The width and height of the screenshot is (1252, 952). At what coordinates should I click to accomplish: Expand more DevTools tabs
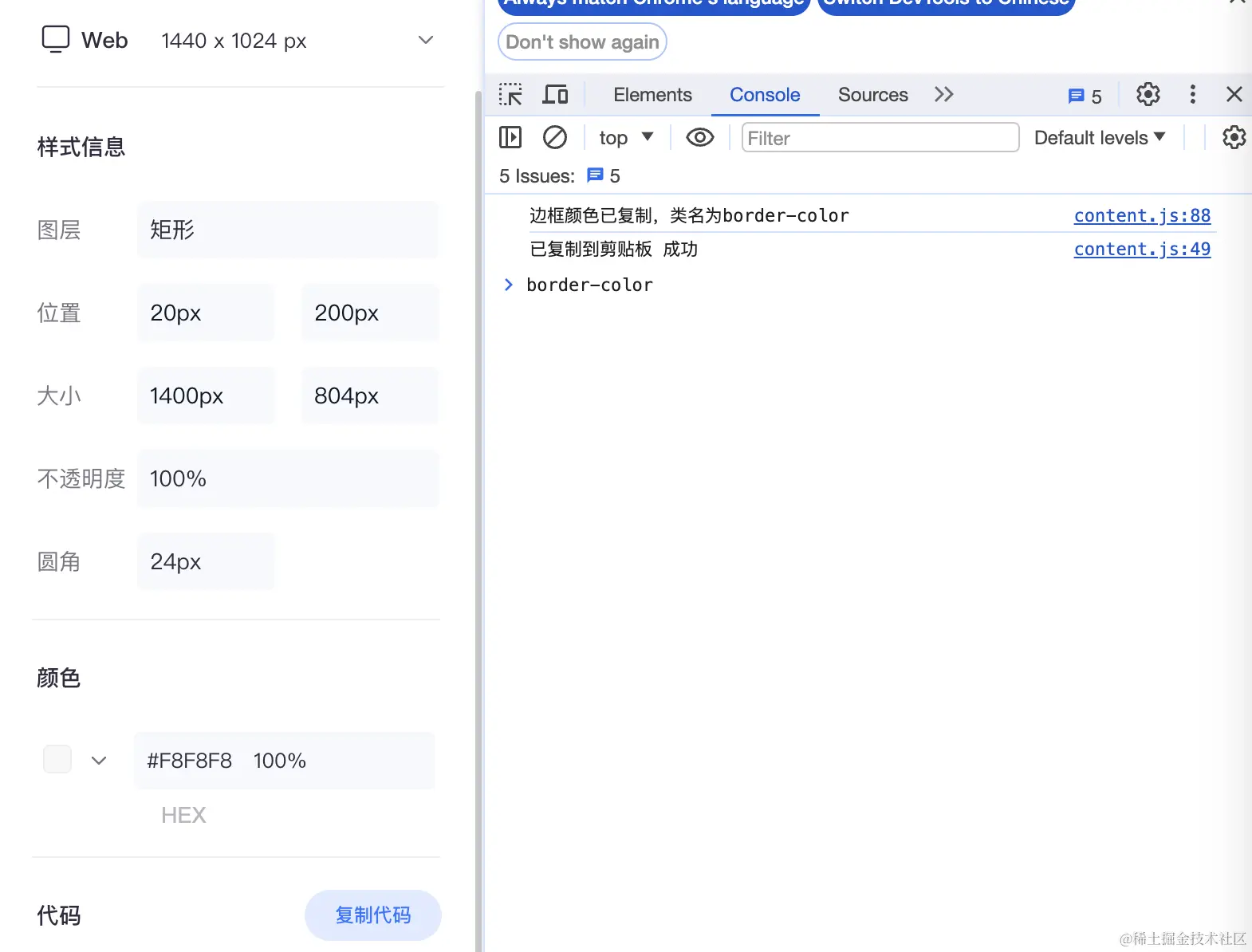coord(943,95)
